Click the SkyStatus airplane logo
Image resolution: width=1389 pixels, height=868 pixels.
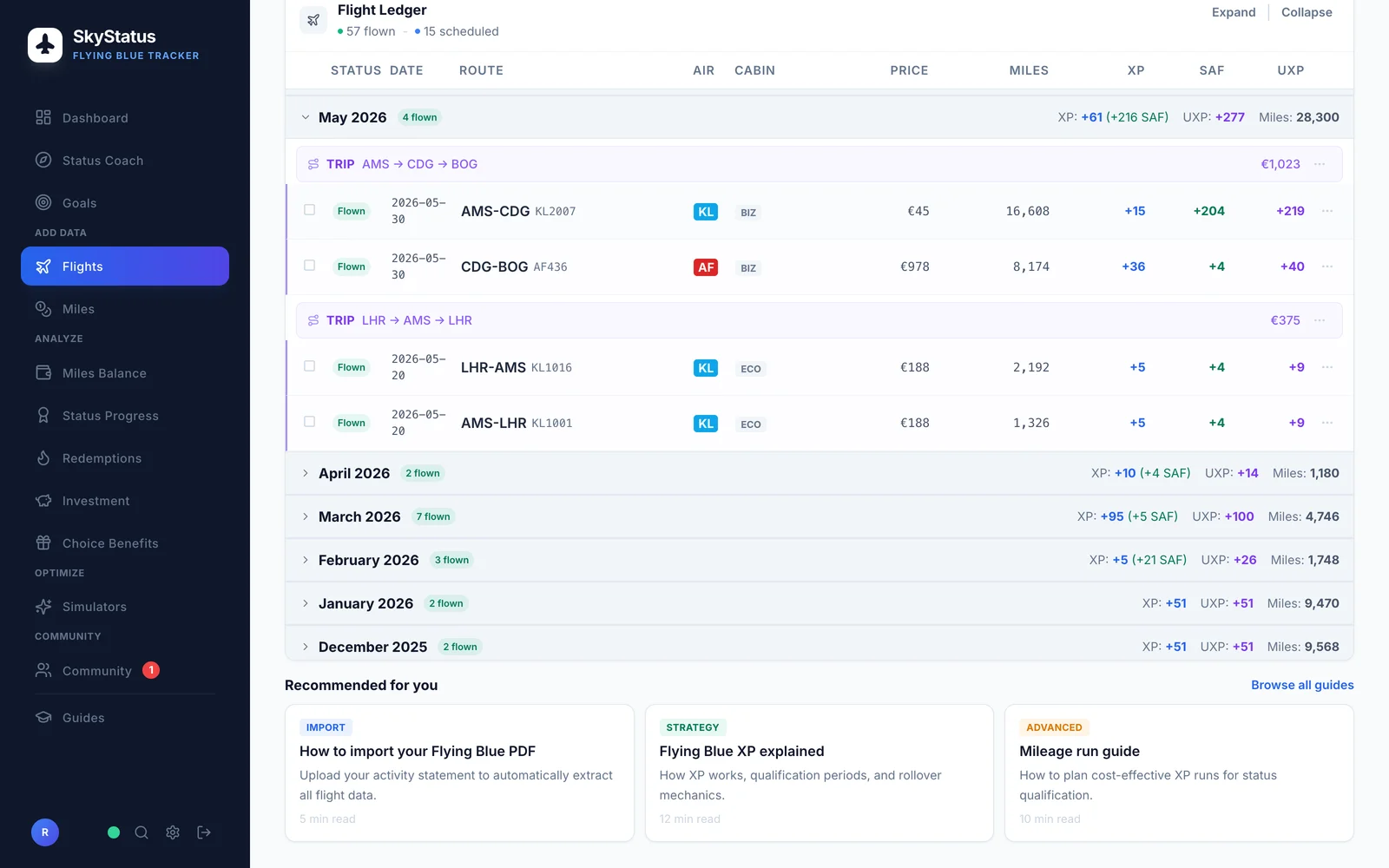tap(45, 45)
